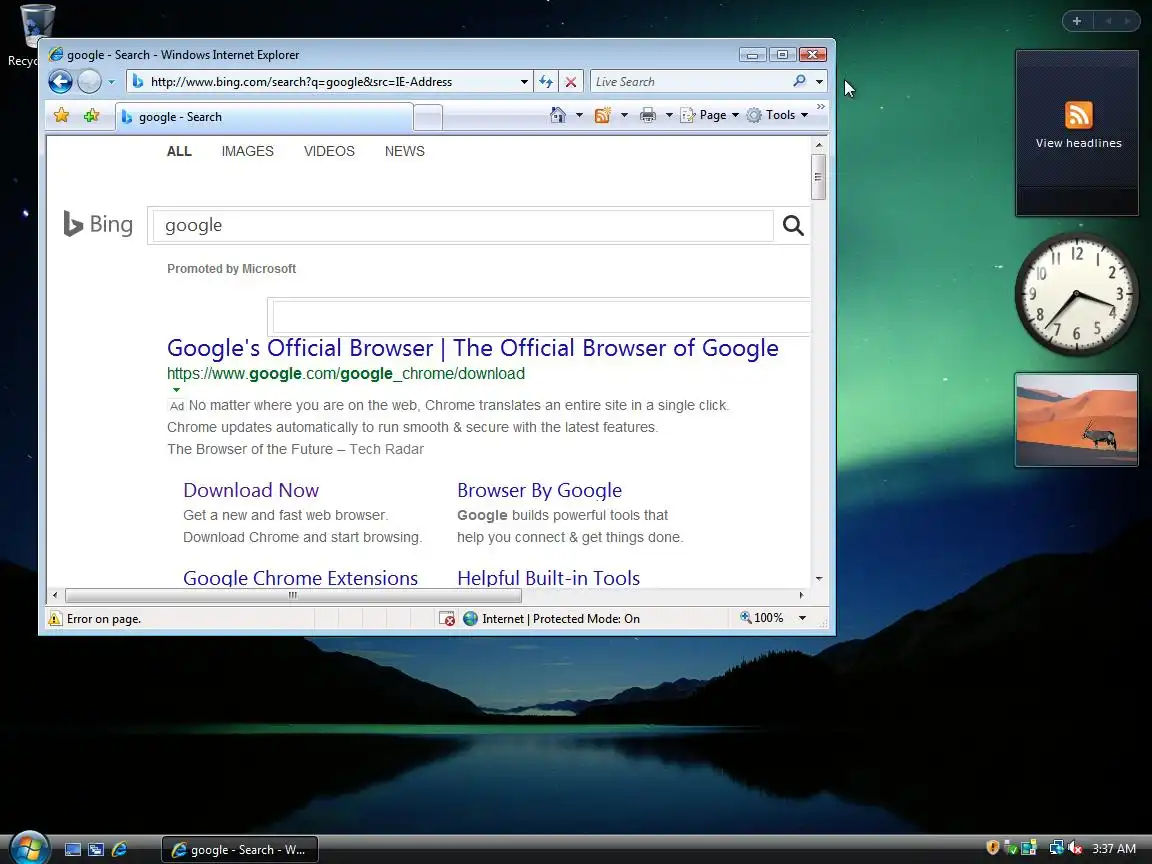Click the vertical scrollbar down arrow
The width and height of the screenshot is (1152, 864).
[818, 579]
